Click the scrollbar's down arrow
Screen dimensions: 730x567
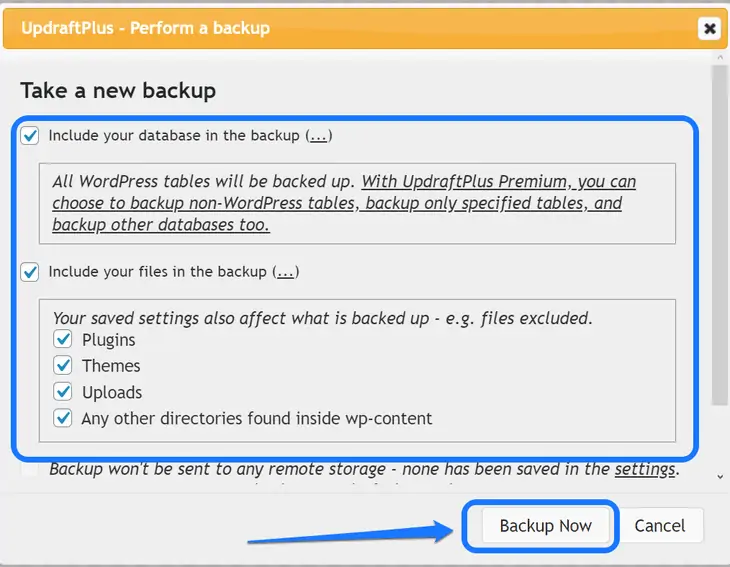(x=720, y=478)
